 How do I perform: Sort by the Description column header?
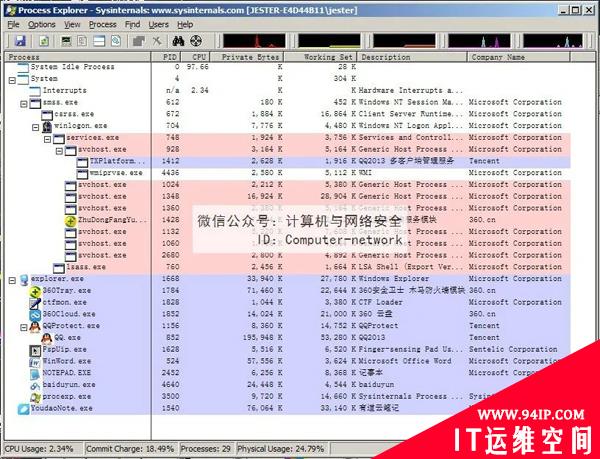point(412,57)
